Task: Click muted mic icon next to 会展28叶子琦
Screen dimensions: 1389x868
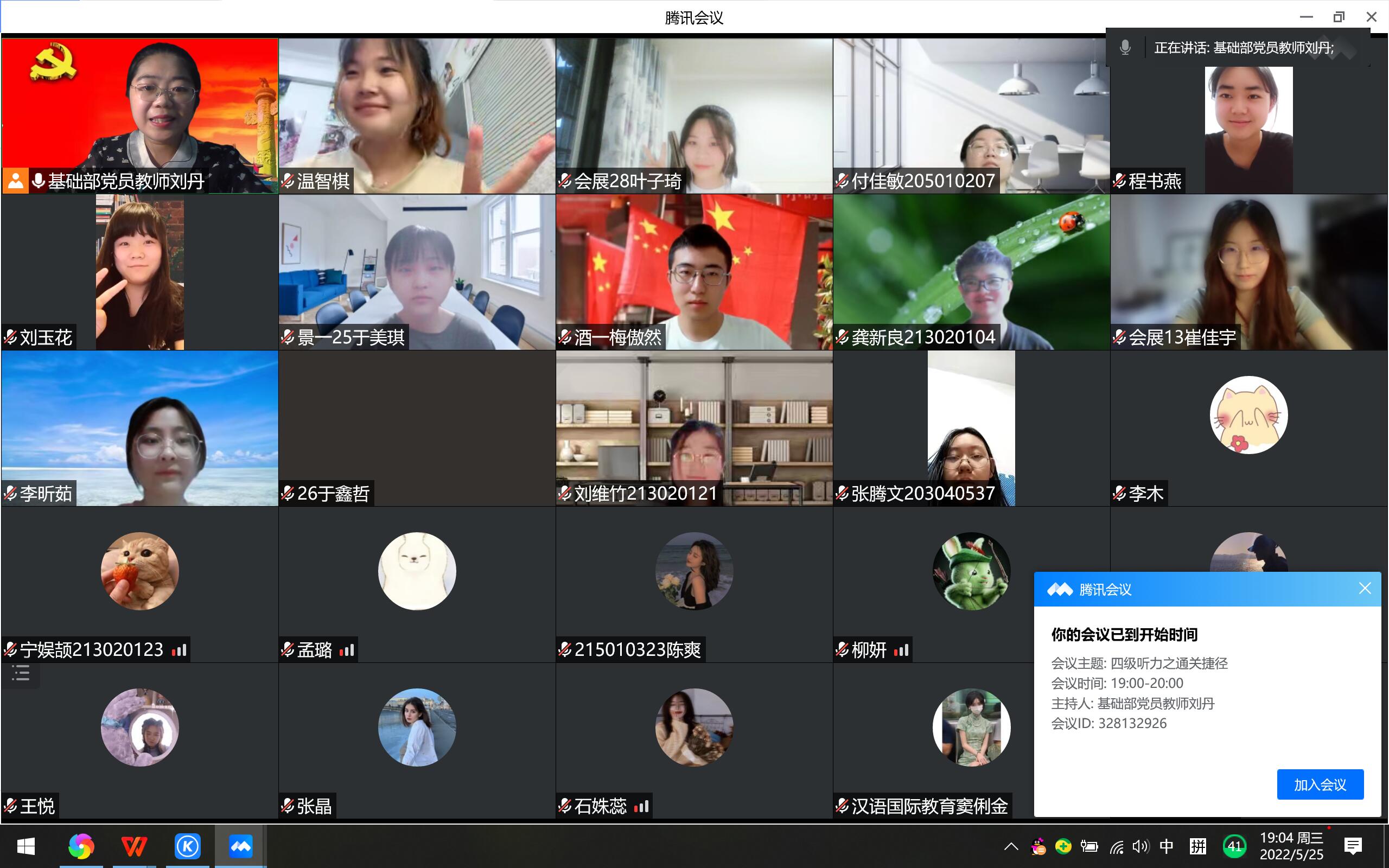Action: coord(565,181)
